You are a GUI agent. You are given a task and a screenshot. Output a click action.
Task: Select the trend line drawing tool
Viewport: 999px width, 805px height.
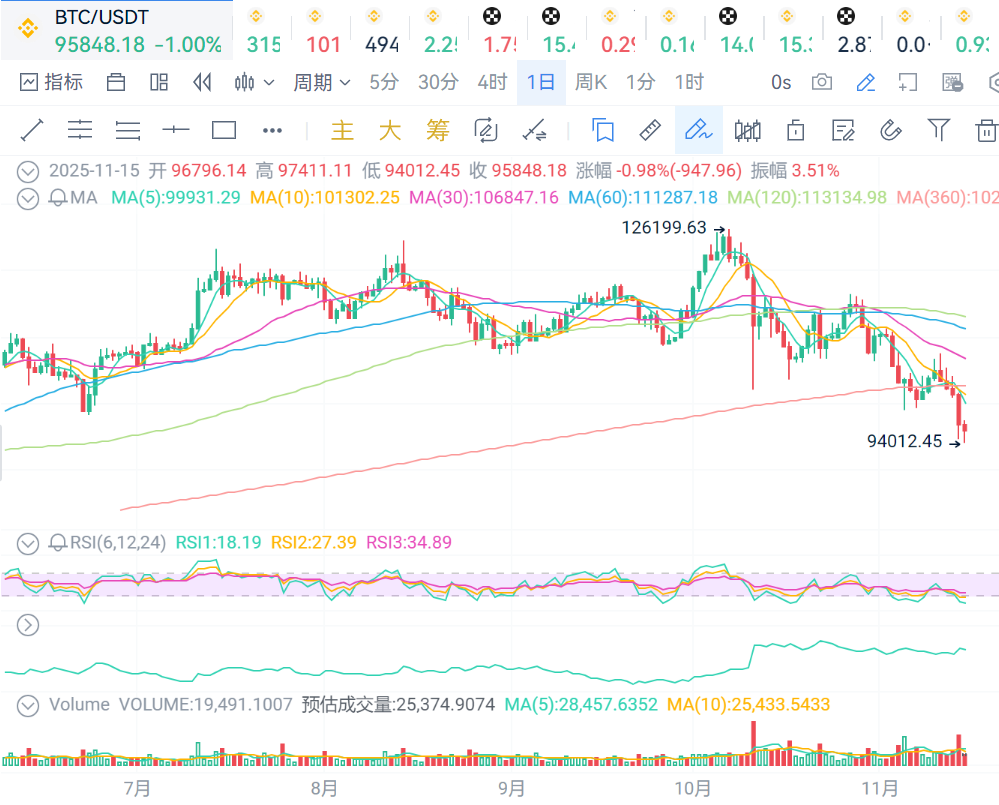[32, 130]
